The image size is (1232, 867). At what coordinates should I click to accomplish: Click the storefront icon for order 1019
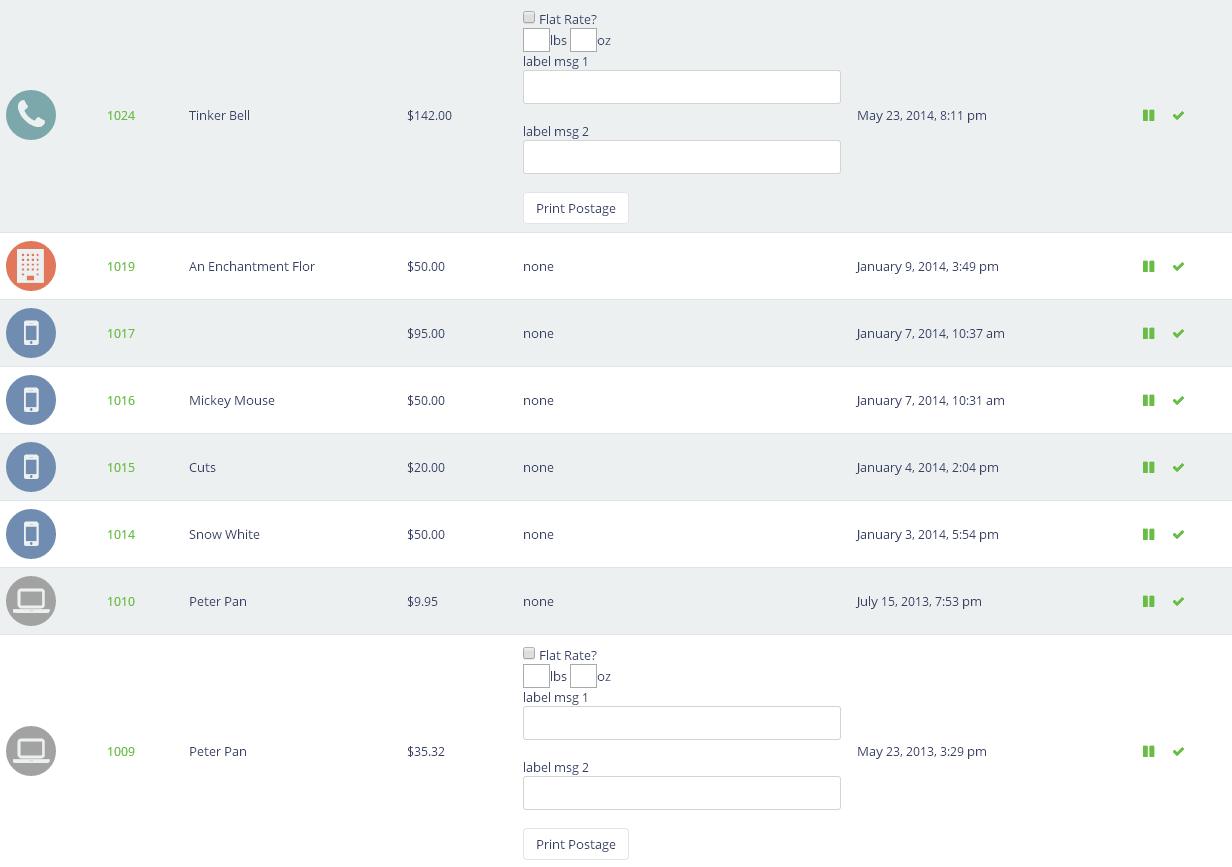tap(31, 266)
